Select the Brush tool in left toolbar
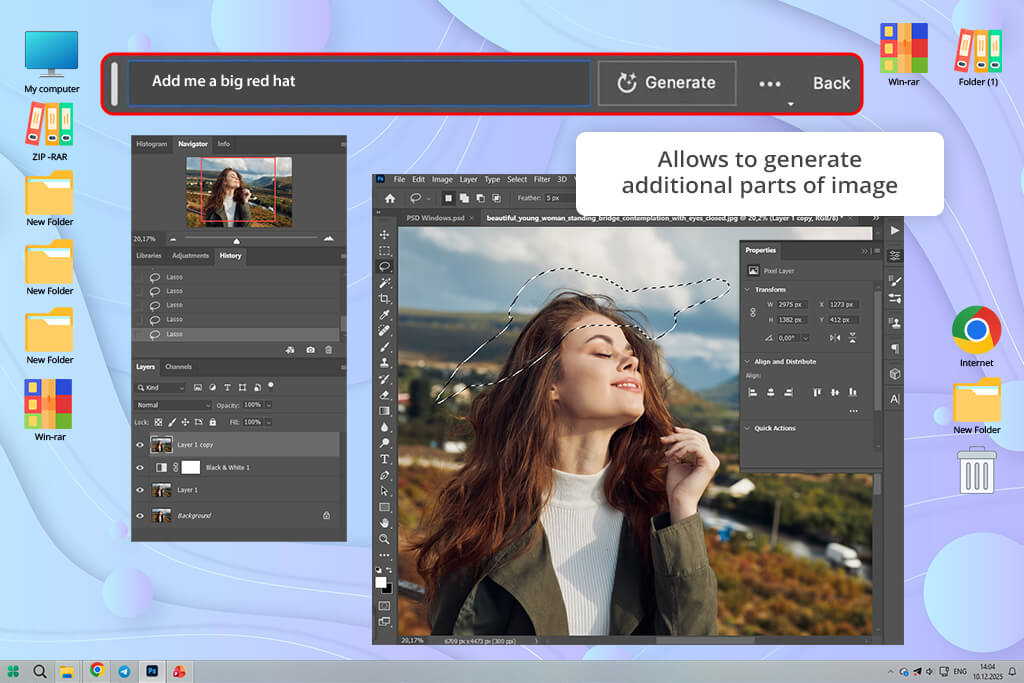The width and height of the screenshot is (1024, 683). click(x=384, y=347)
